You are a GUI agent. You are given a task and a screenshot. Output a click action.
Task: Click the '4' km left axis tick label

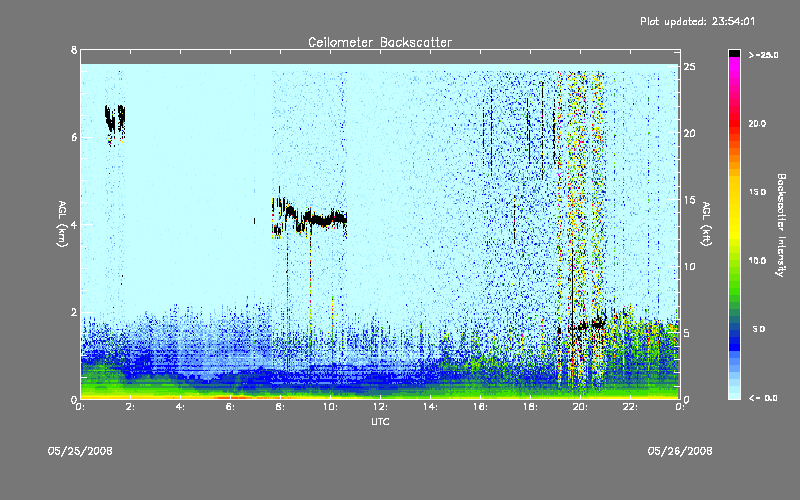[74, 224]
